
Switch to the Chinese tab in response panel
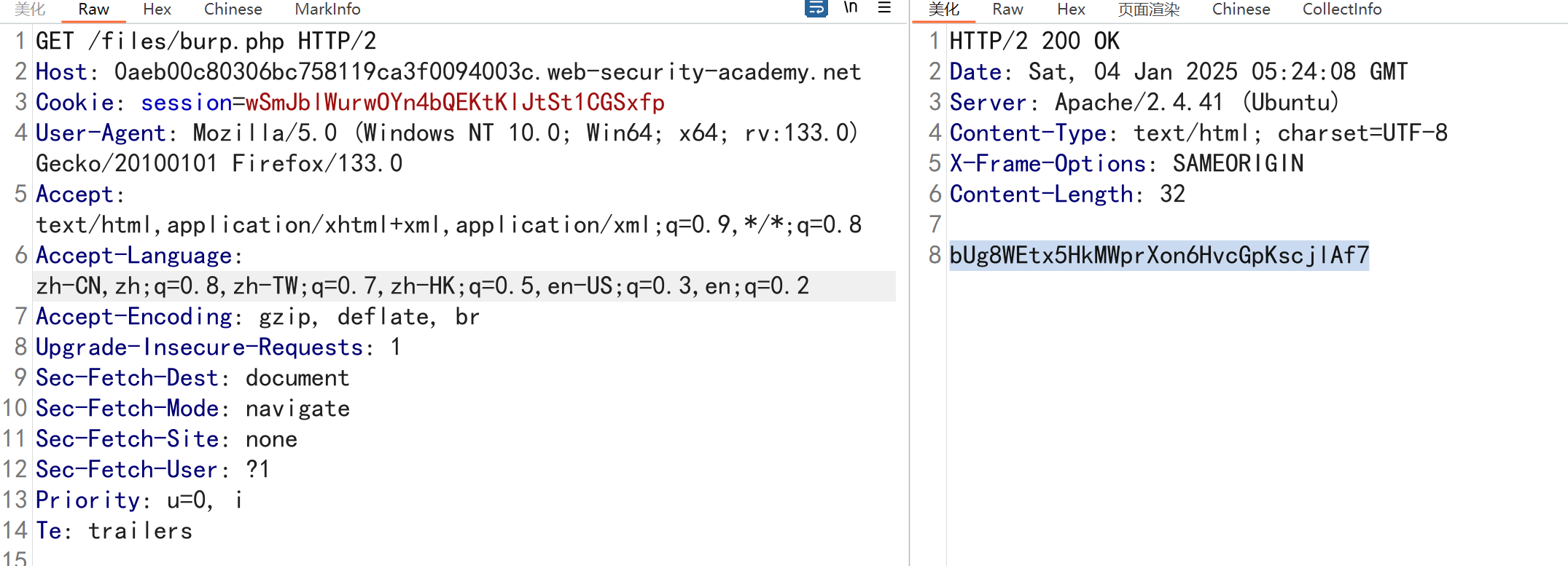click(x=1241, y=9)
